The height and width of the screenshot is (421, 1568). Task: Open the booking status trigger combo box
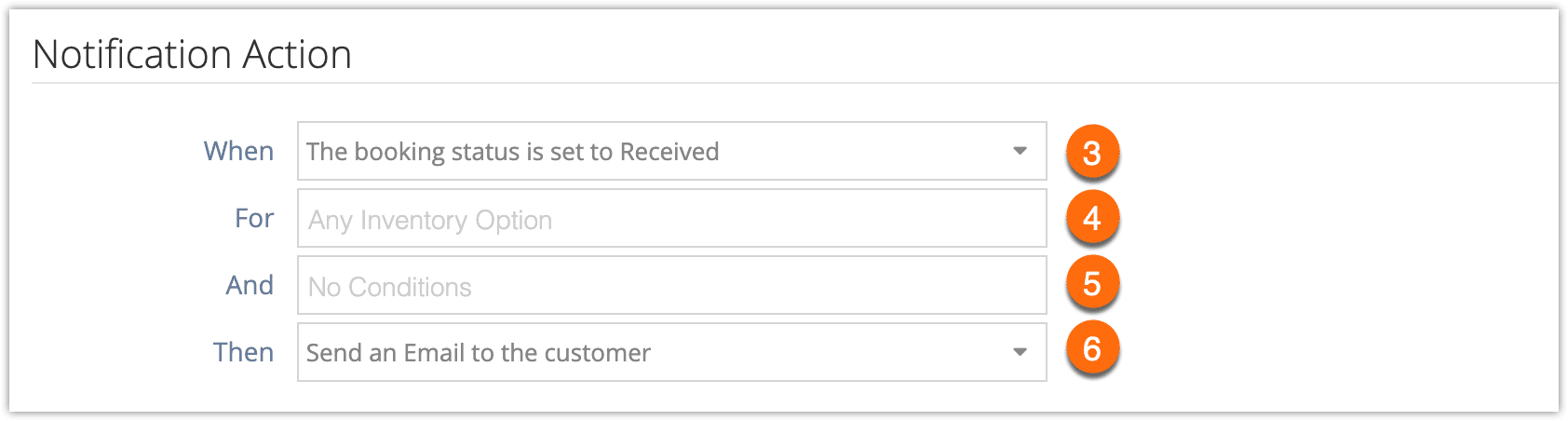point(672,151)
